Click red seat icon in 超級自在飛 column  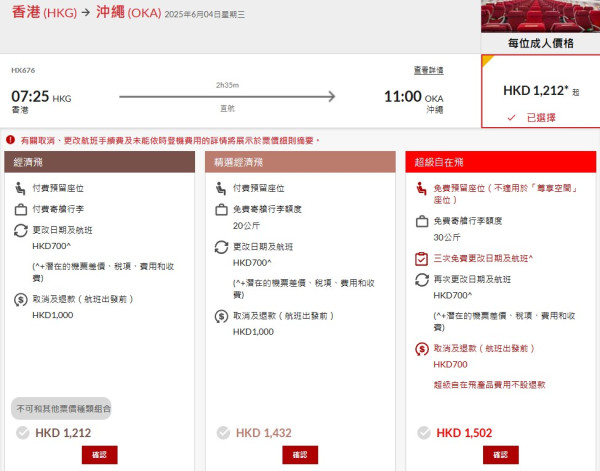click(x=421, y=188)
